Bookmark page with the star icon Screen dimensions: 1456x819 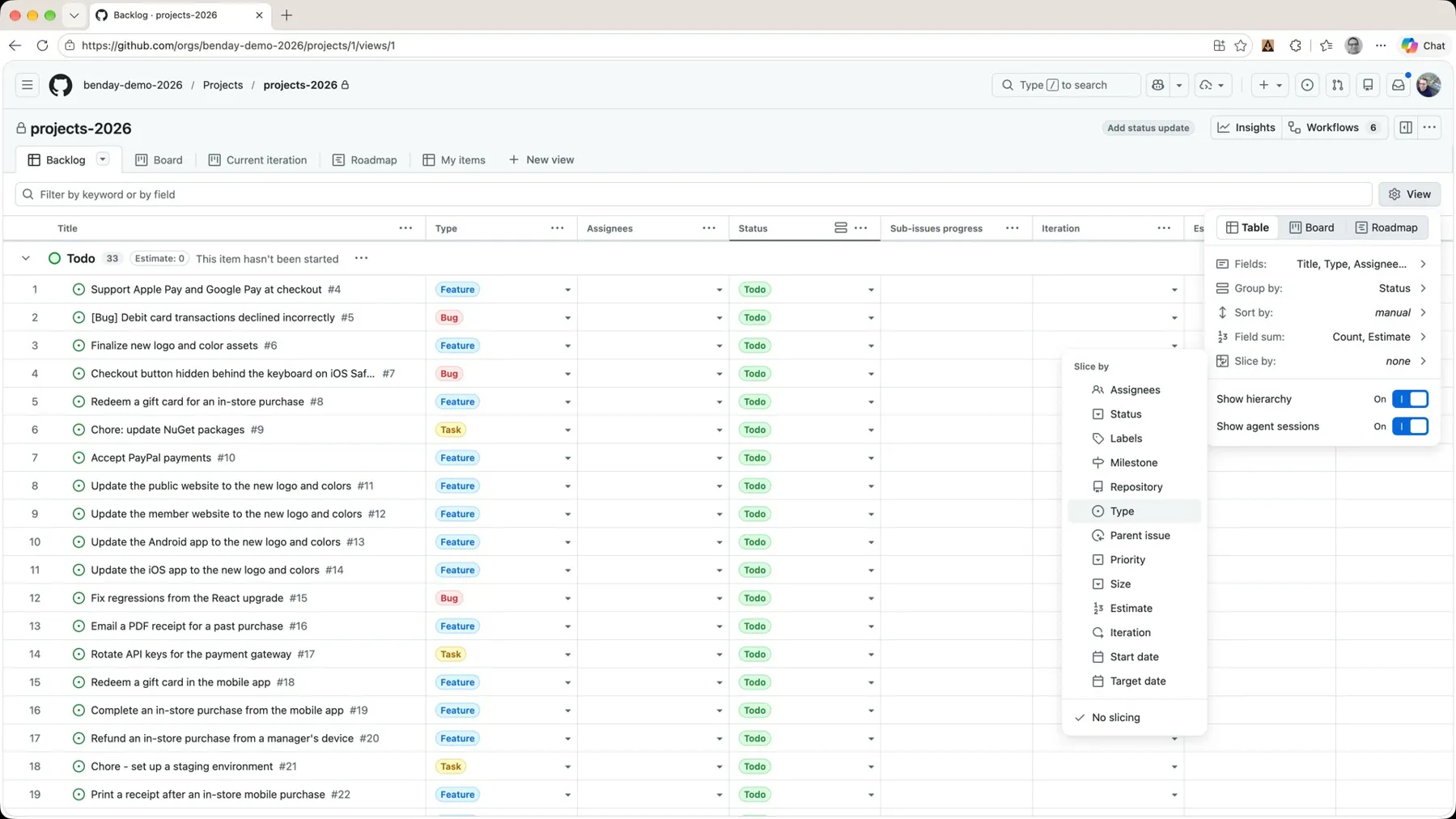pyautogui.click(x=1241, y=45)
